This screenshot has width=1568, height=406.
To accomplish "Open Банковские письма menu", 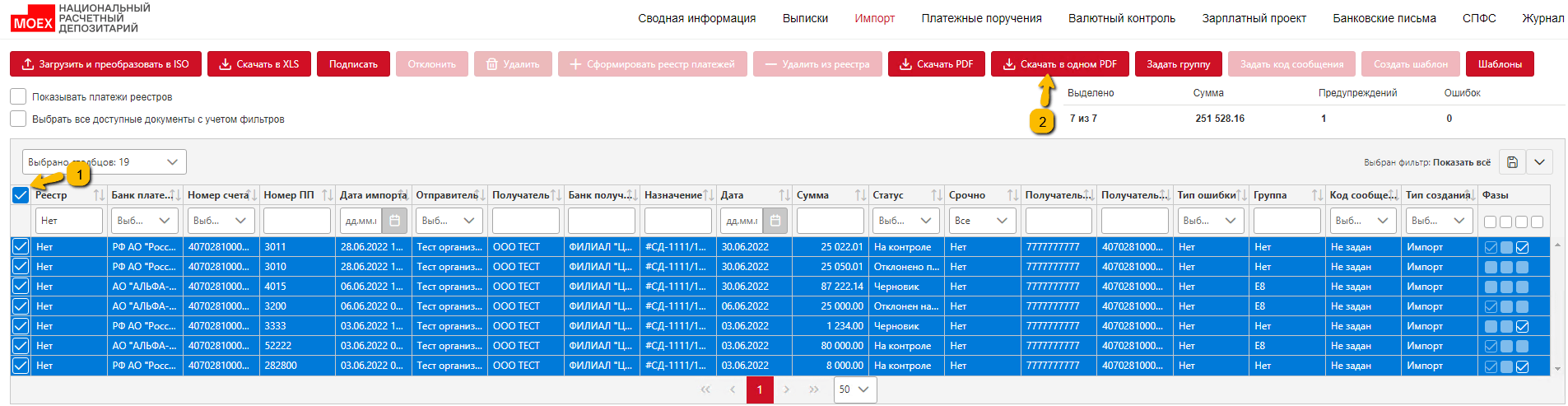I will tap(1384, 18).
